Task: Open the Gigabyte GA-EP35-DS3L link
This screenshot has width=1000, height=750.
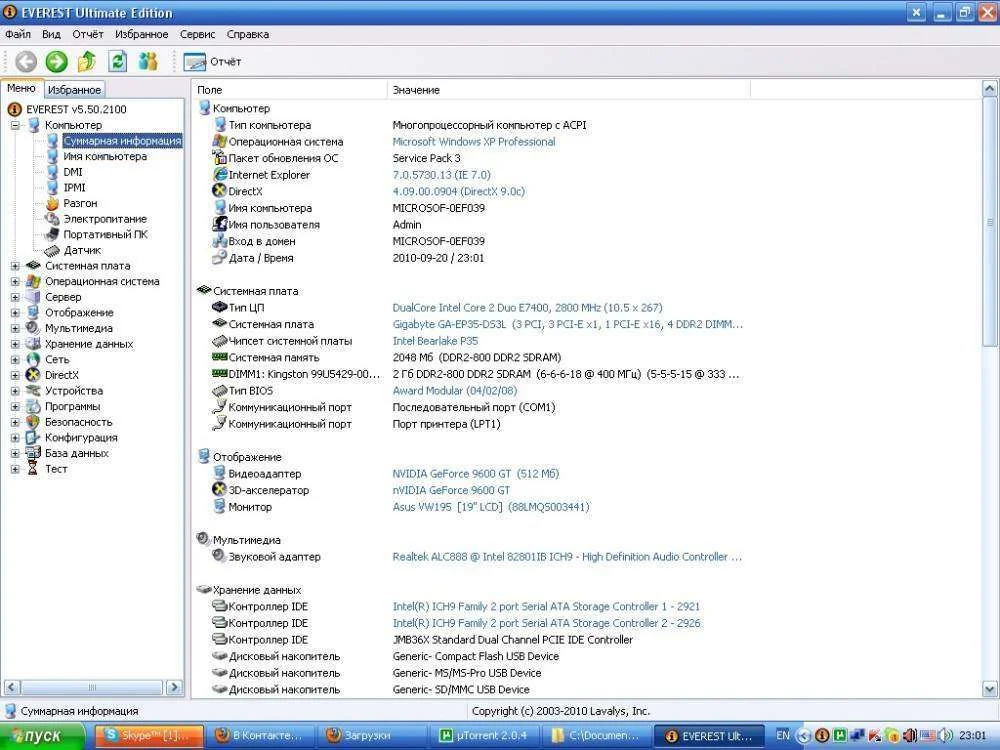Action: pyautogui.click(x=568, y=324)
